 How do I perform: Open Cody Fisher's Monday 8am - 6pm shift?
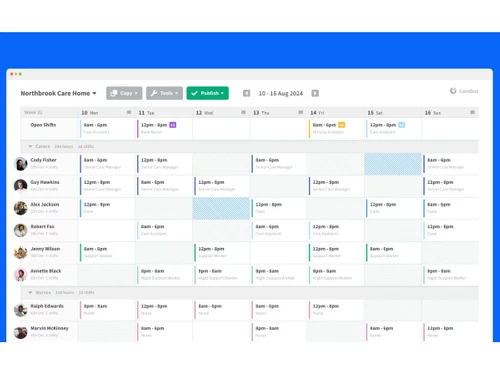[x=107, y=164]
